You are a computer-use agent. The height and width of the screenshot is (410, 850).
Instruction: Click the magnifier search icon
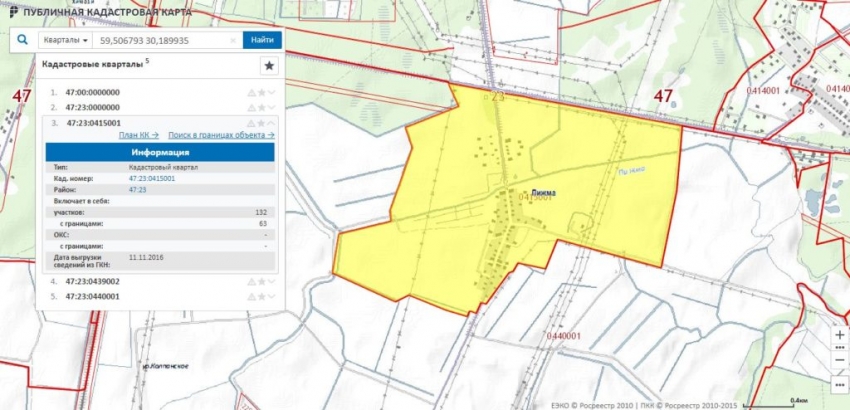click(x=21, y=40)
